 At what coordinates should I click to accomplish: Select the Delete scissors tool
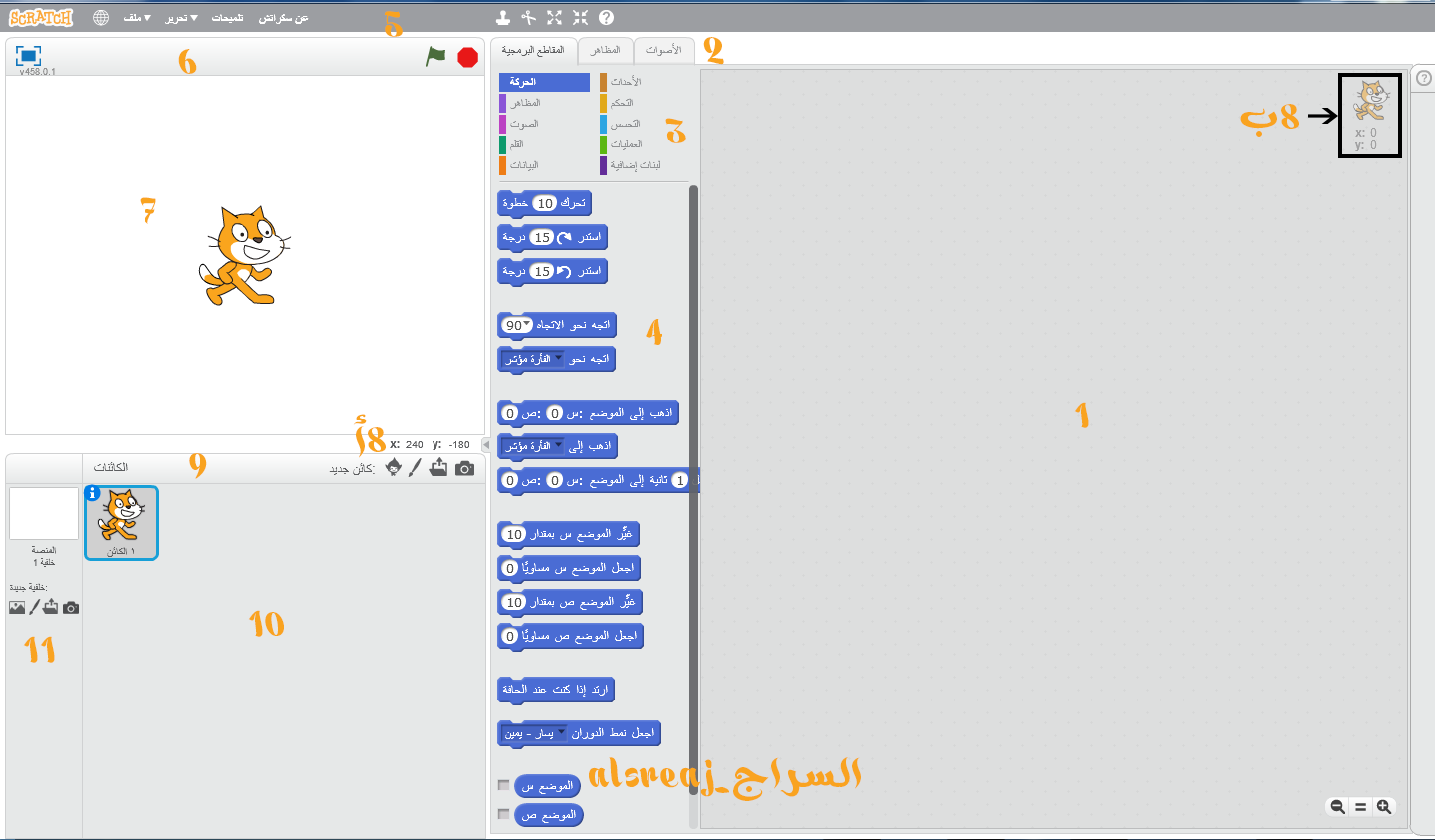528,17
